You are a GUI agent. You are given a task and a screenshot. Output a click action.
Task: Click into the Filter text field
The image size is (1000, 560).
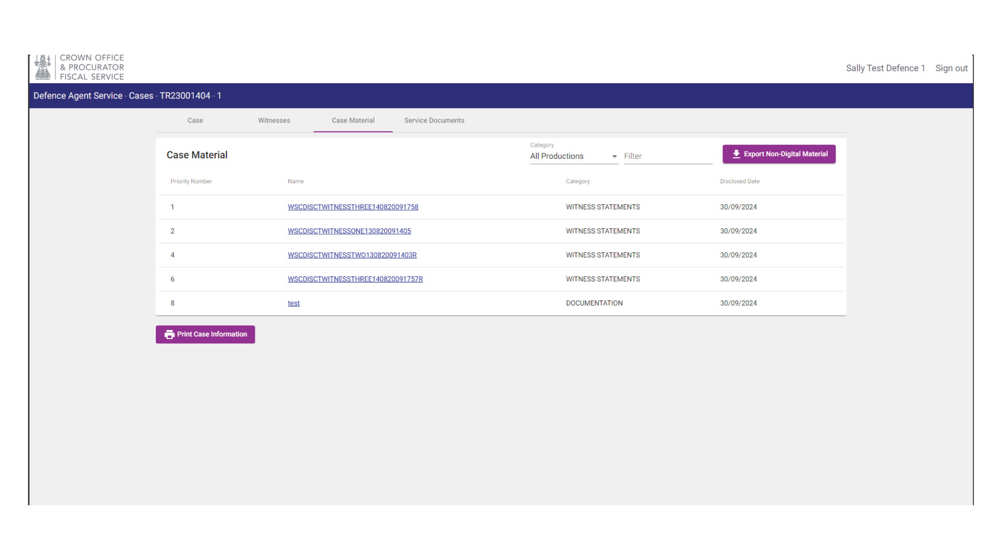(x=666, y=156)
